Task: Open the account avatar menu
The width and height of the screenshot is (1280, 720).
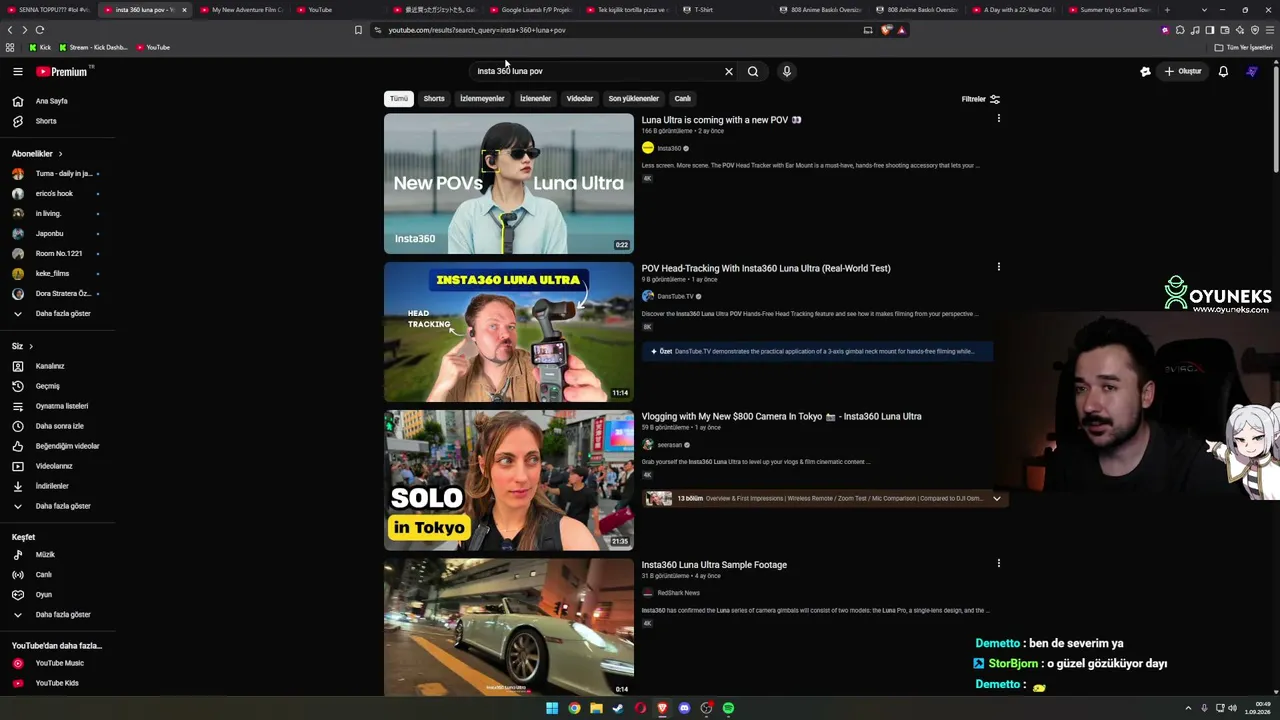Action: tap(1252, 71)
